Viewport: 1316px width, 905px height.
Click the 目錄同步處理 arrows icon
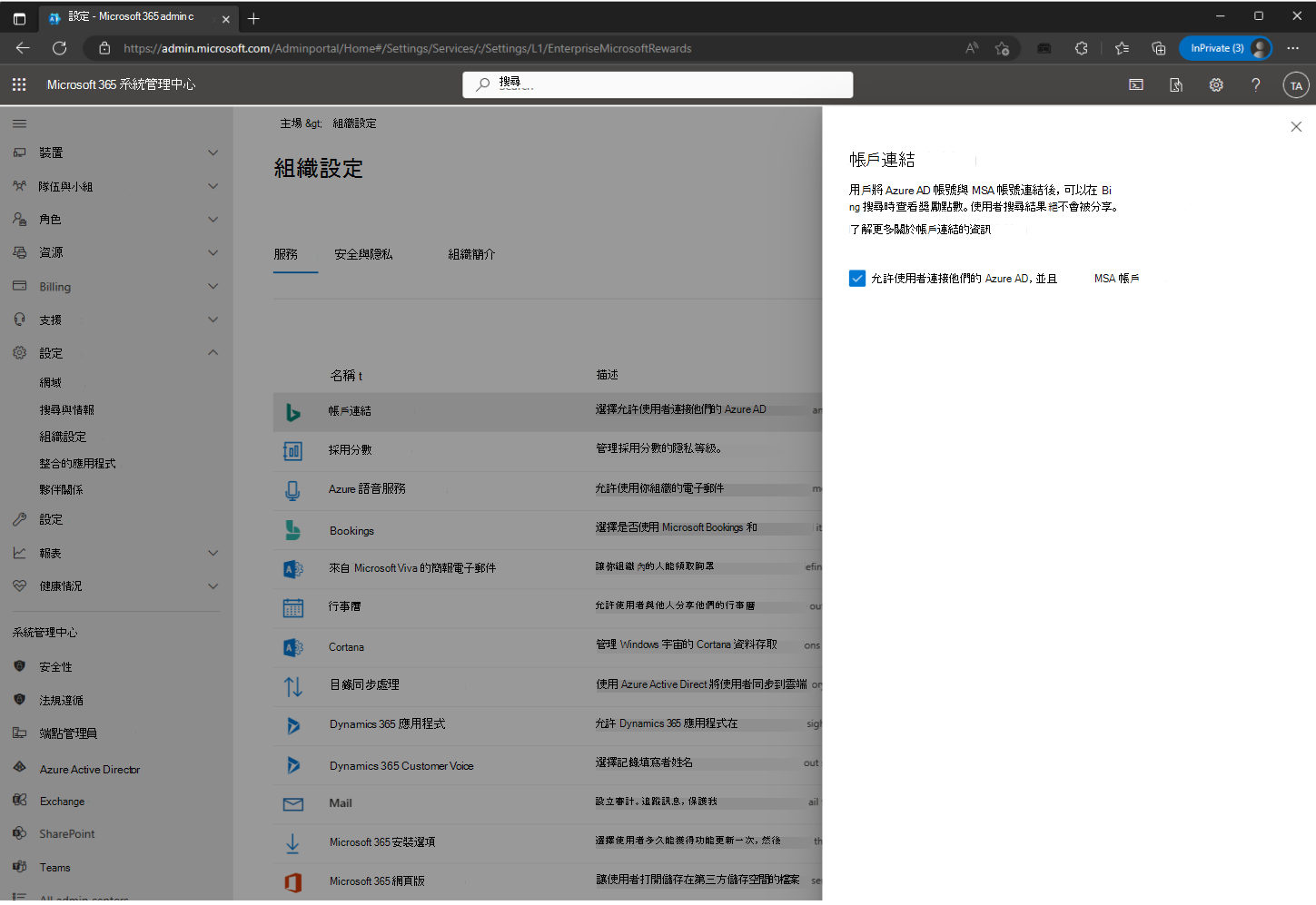tap(292, 687)
